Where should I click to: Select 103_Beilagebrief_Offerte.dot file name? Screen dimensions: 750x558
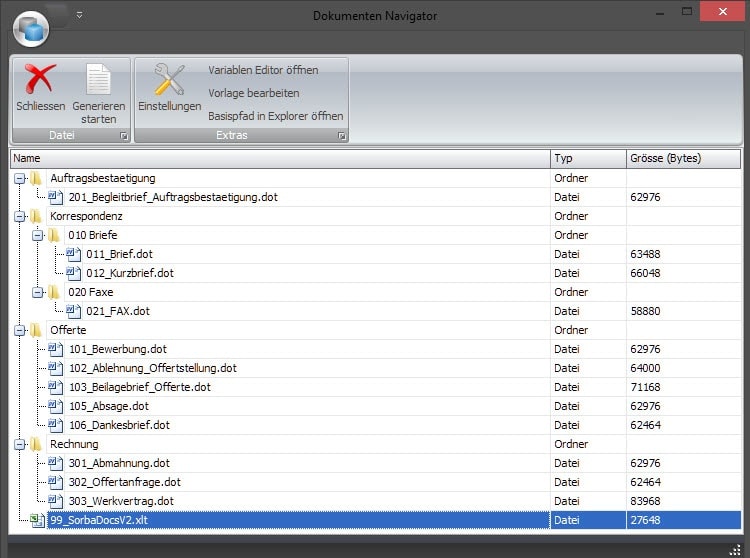pyautogui.click(x=140, y=387)
